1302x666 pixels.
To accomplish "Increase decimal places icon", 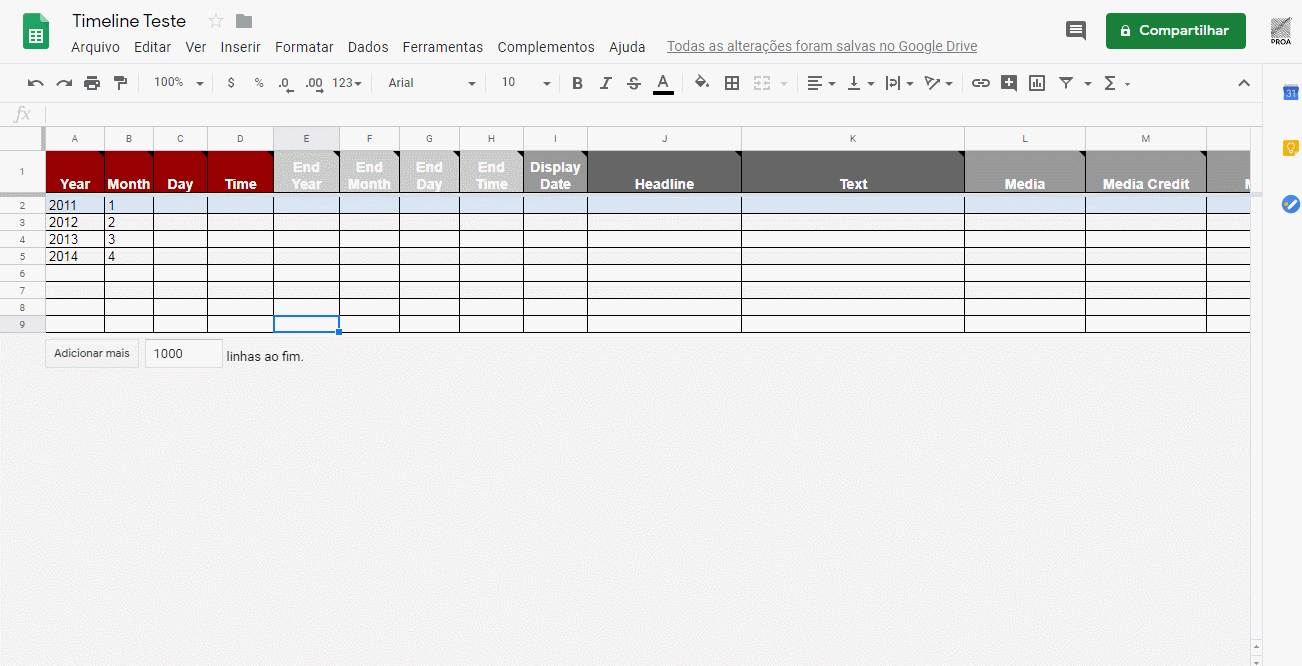I will [314, 83].
